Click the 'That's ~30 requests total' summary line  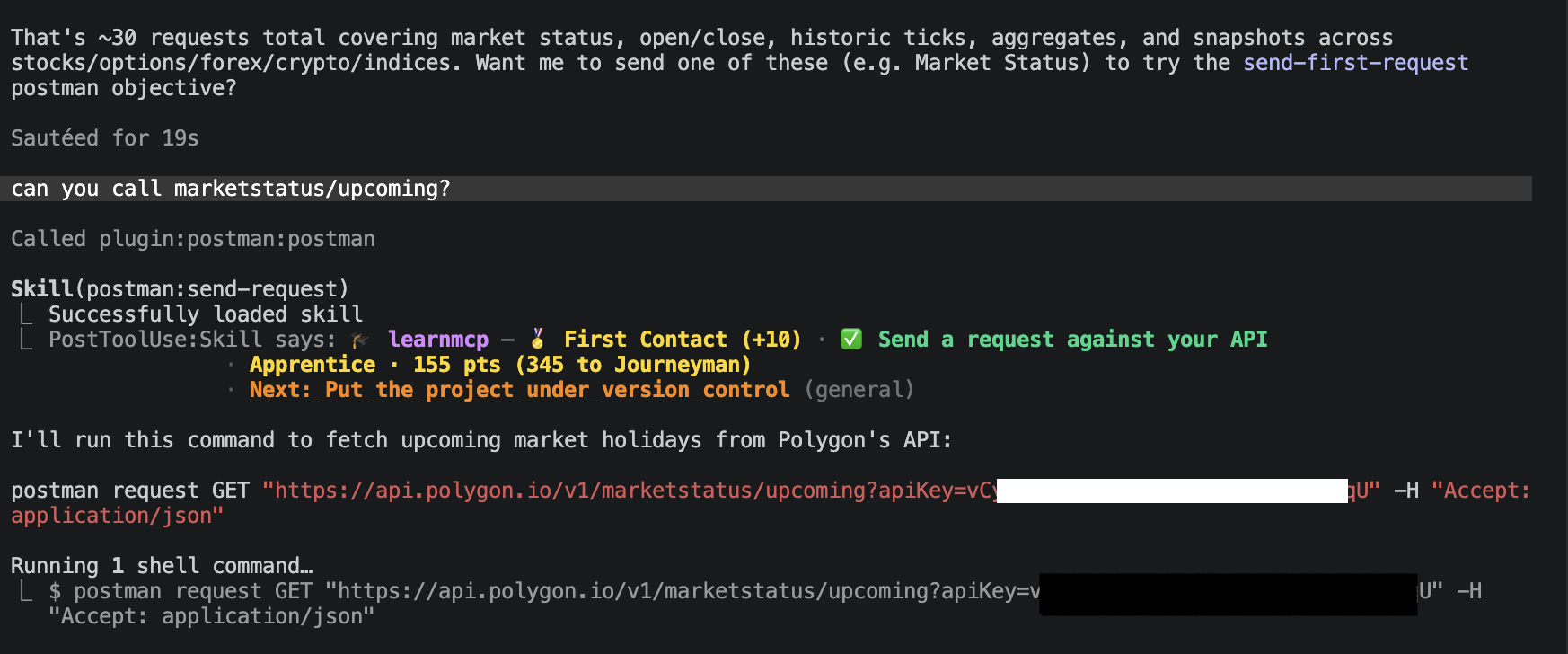tap(701, 38)
